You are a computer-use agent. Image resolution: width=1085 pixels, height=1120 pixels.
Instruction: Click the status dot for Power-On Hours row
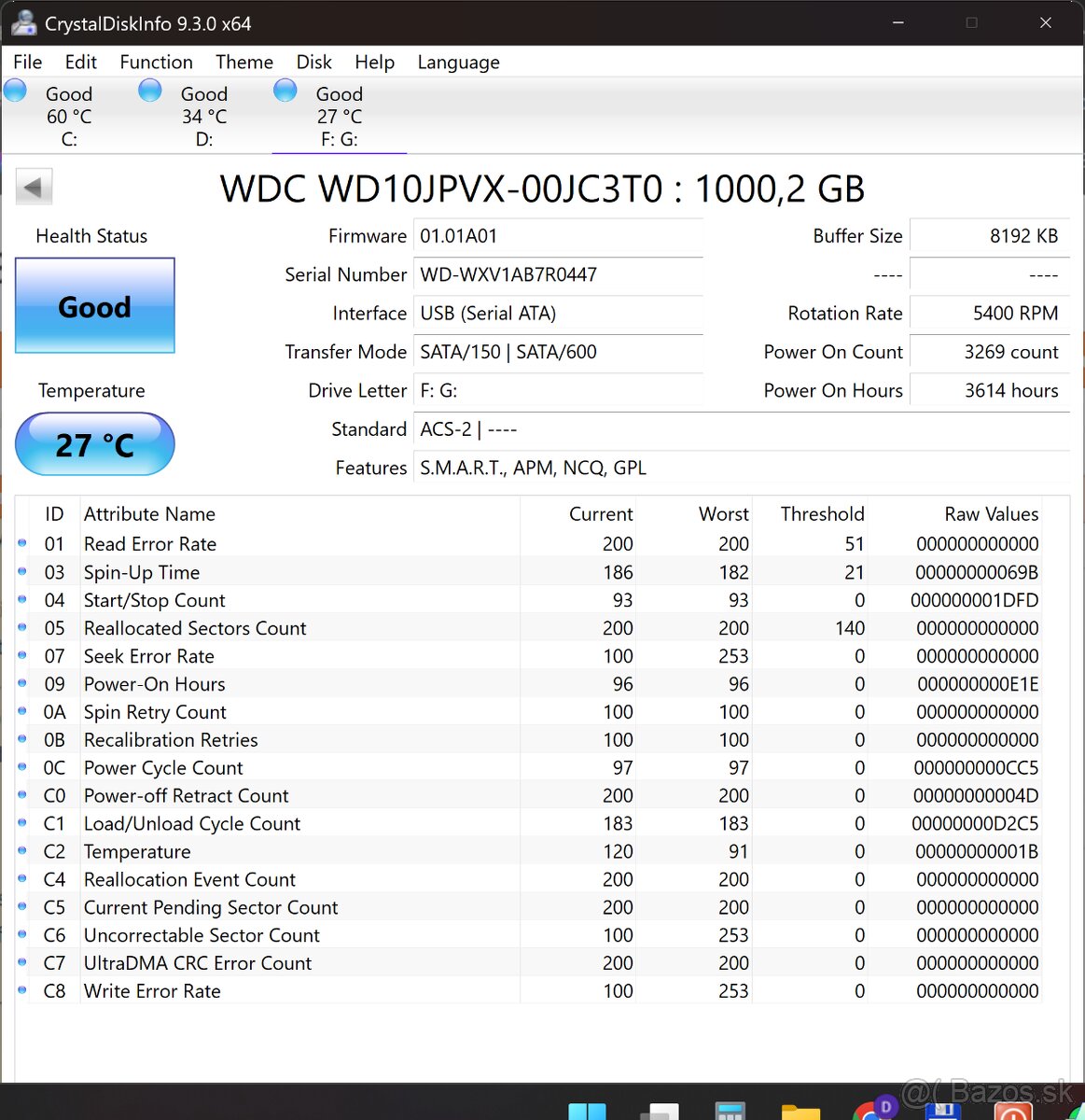click(x=22, y=682)
